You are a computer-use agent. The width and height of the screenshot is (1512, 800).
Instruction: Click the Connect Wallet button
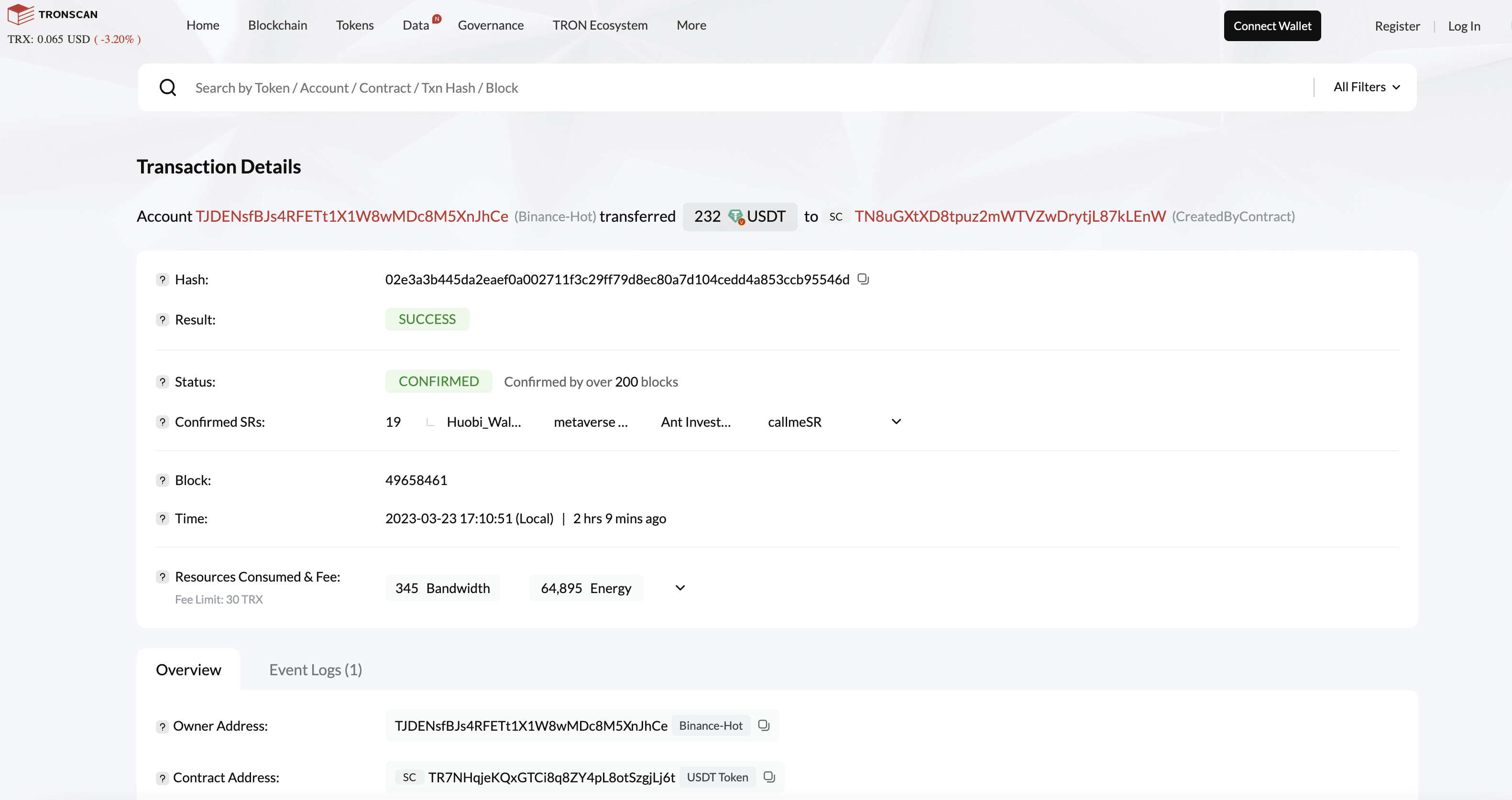coord(1272,26)
